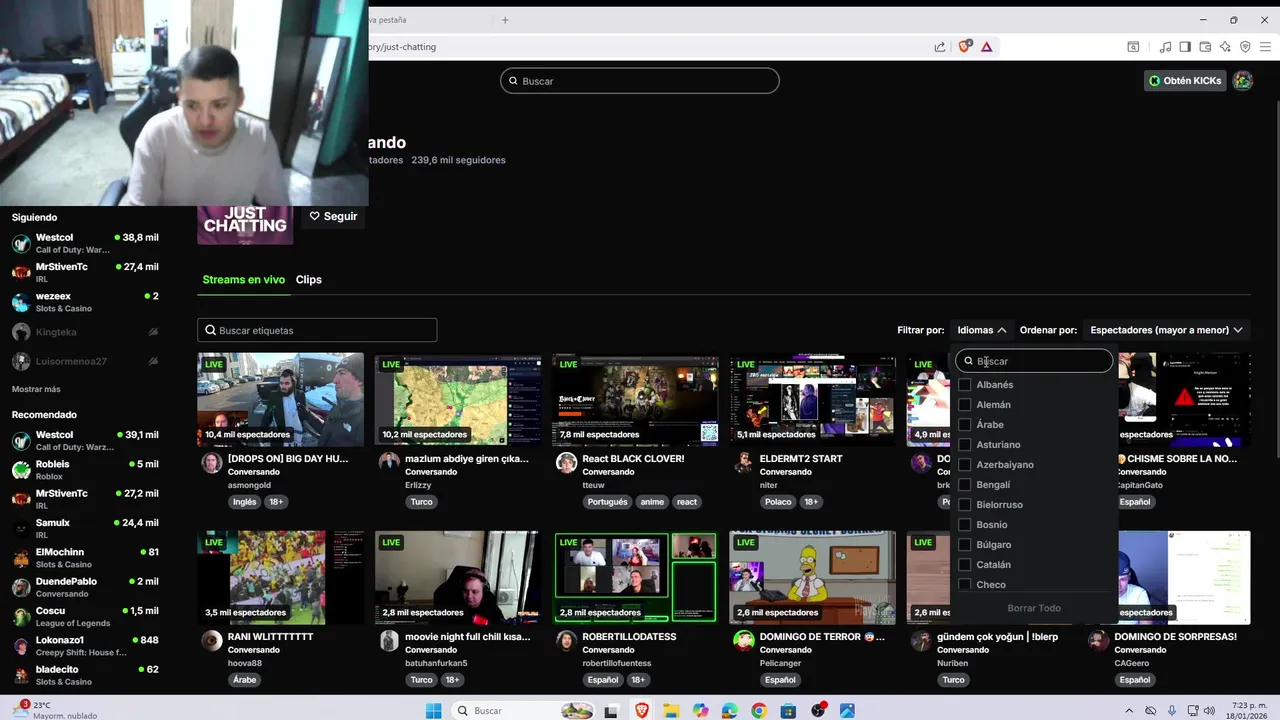The width and height of the screenshot is (1280, 720).
Task: Open Samulx channel in Recomendado
Action: (x=85, y=528)
